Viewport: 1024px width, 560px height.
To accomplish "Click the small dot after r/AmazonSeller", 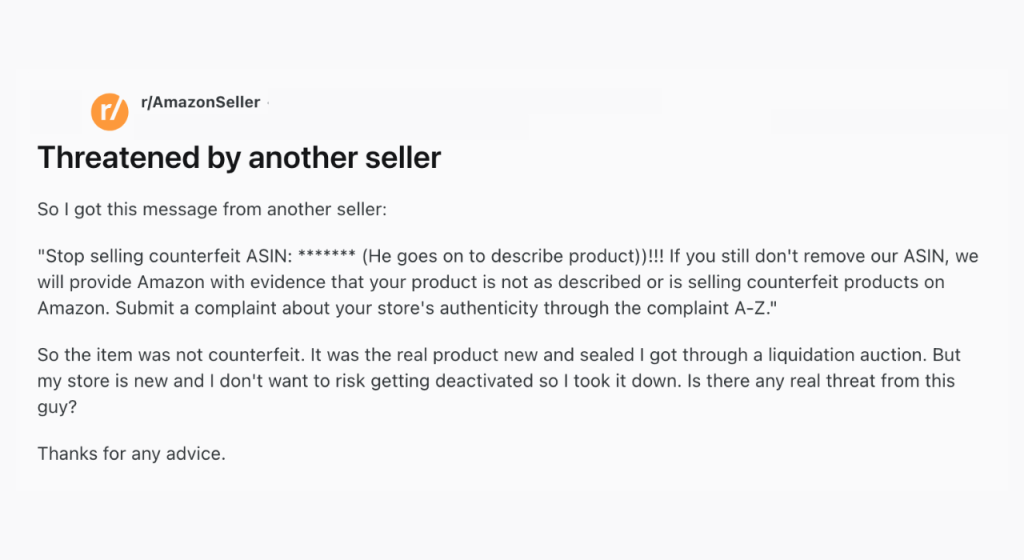I will coord(268,102).
